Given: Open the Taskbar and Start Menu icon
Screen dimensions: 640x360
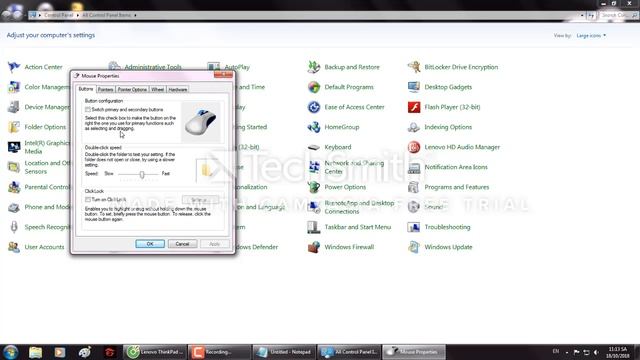Looking at the screenshot, I should (314, 227).
